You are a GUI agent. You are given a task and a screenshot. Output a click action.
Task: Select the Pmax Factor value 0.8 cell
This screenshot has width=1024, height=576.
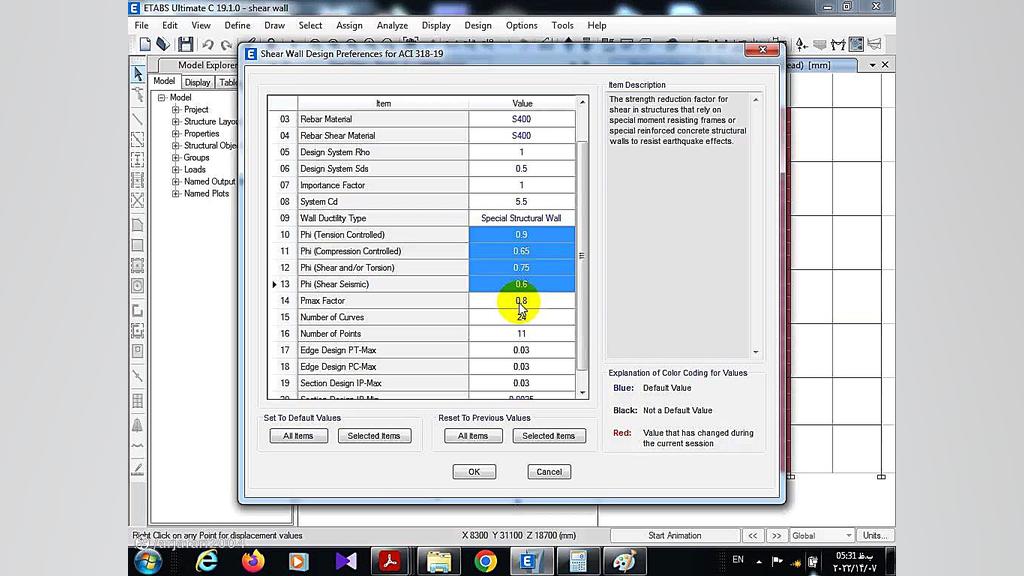522,300
